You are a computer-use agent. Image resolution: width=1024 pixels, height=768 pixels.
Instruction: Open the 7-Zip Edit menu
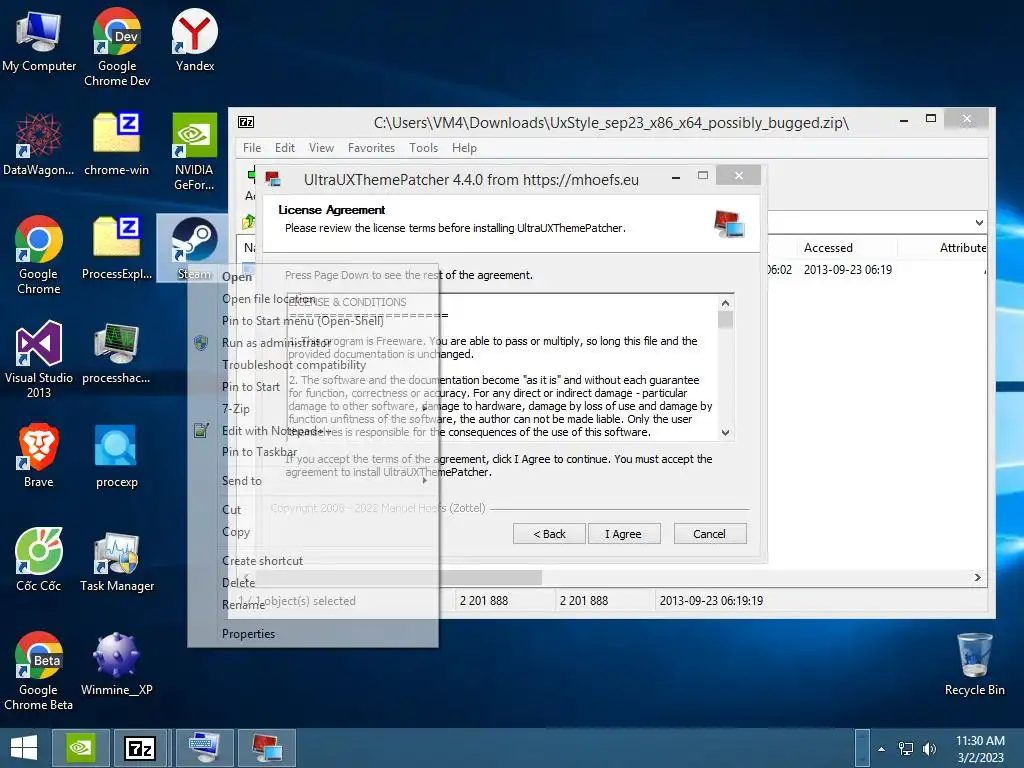[x=285, y=148]
